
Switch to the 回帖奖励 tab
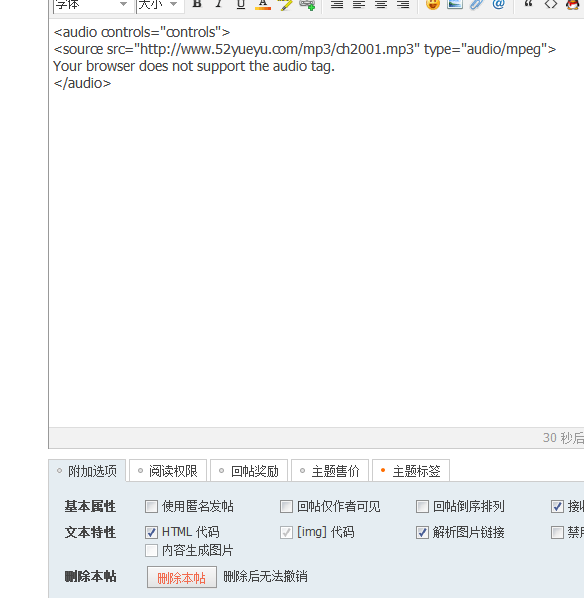pos(249,471)
